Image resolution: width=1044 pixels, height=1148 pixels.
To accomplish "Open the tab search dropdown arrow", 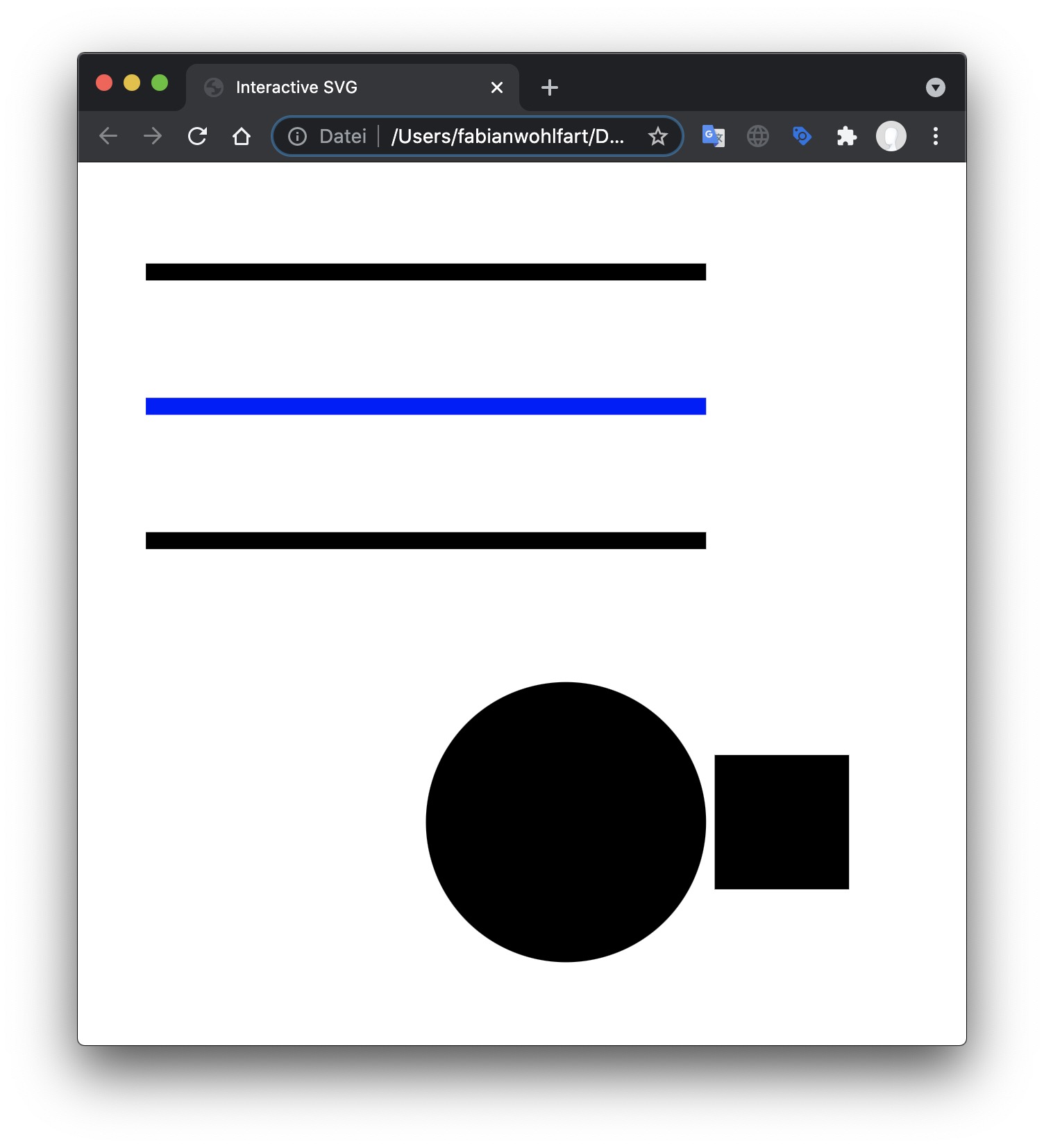I will pos(936,87).
